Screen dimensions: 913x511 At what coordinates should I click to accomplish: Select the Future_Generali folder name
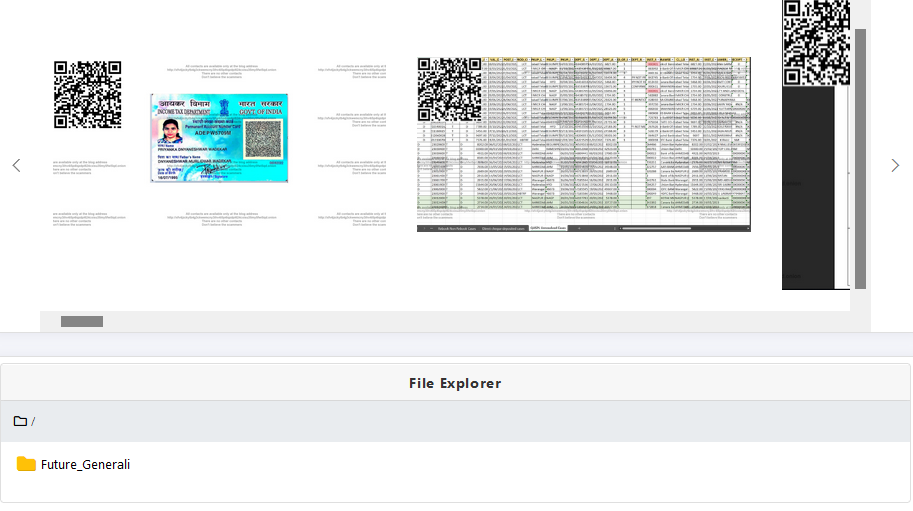pos(85,464)
